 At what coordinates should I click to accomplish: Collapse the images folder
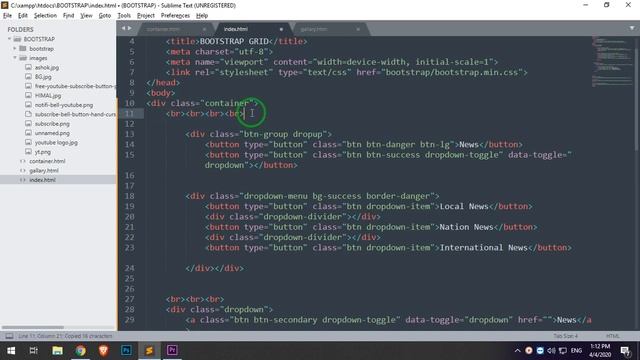click(x=15, y=58)
